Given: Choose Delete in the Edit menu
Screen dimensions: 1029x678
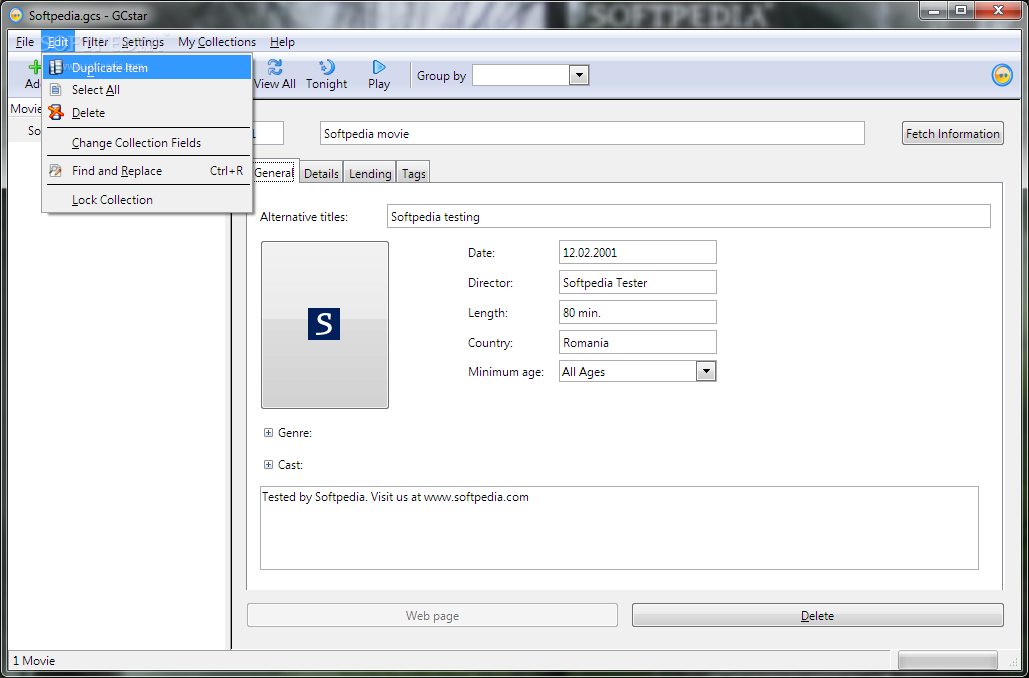Looking at the screenshot, I should click(147, 113).
